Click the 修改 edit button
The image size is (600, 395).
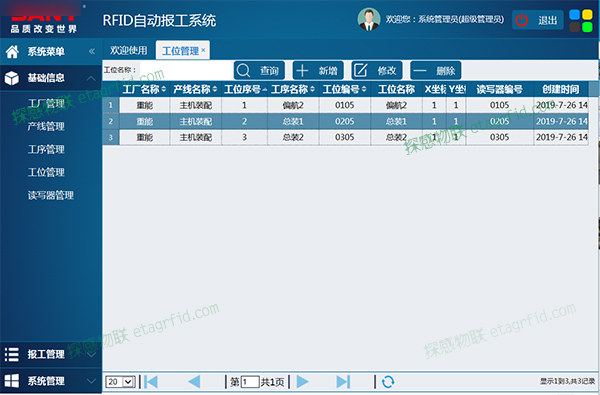coord(377,70)
